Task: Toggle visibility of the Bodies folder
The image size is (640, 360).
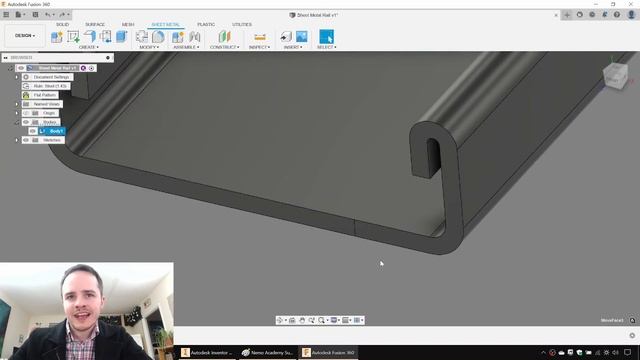Action: [x=26, y=122]
